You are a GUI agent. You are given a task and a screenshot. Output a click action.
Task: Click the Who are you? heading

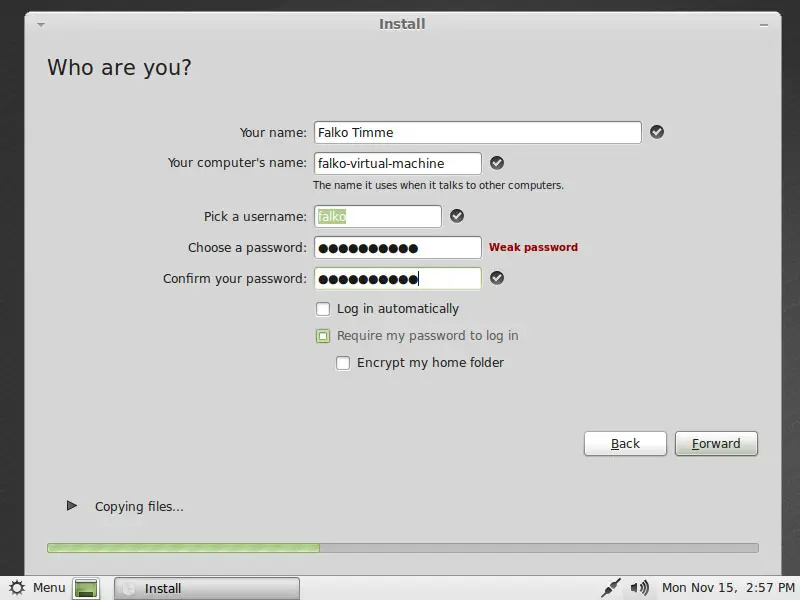[x=119, y=67]
